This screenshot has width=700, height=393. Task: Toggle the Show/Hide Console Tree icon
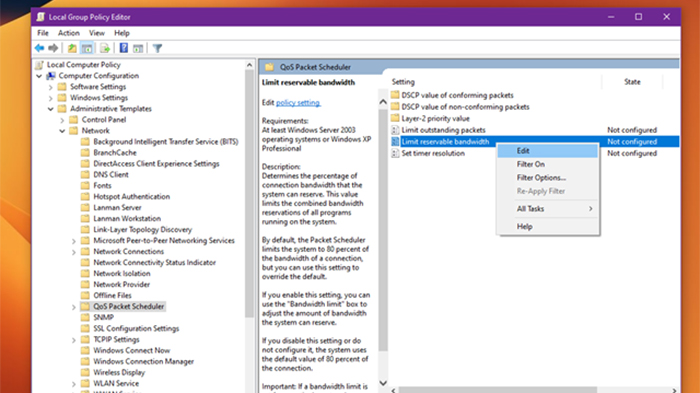pos(87,48)
